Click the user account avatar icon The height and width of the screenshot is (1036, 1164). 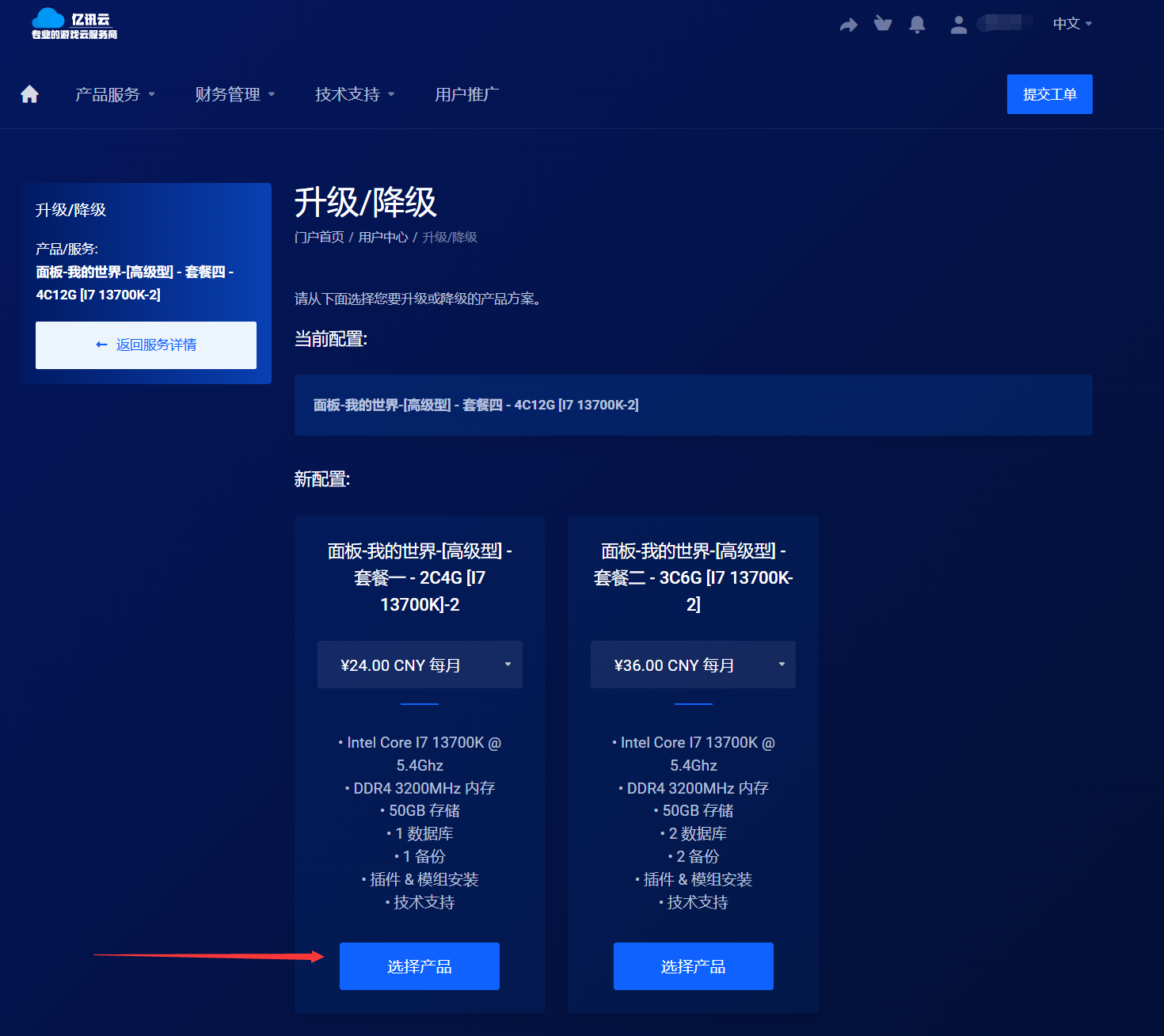(959, 25)
